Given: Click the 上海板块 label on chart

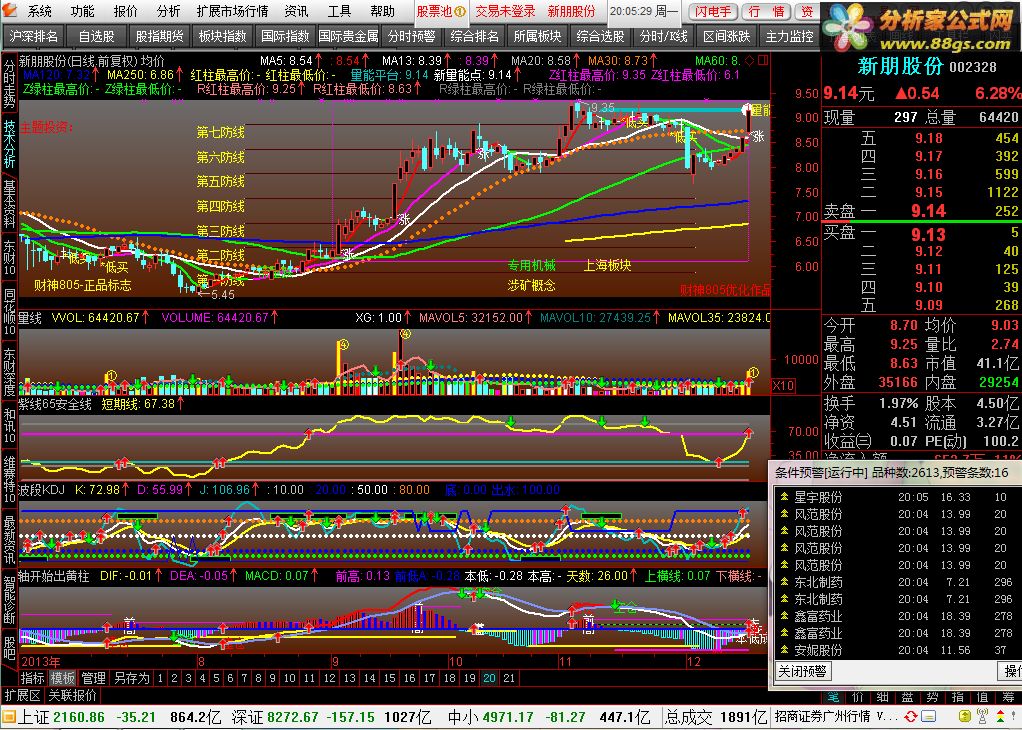Looking at the screenshot, I should click(607, 265).
